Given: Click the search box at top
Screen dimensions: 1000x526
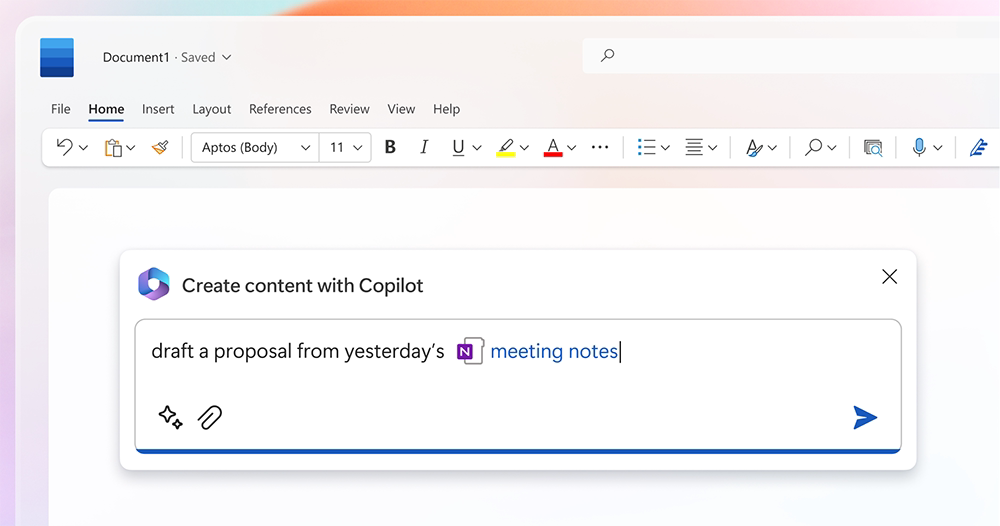Looking at the screenshot, I should [x=790, y=56].
